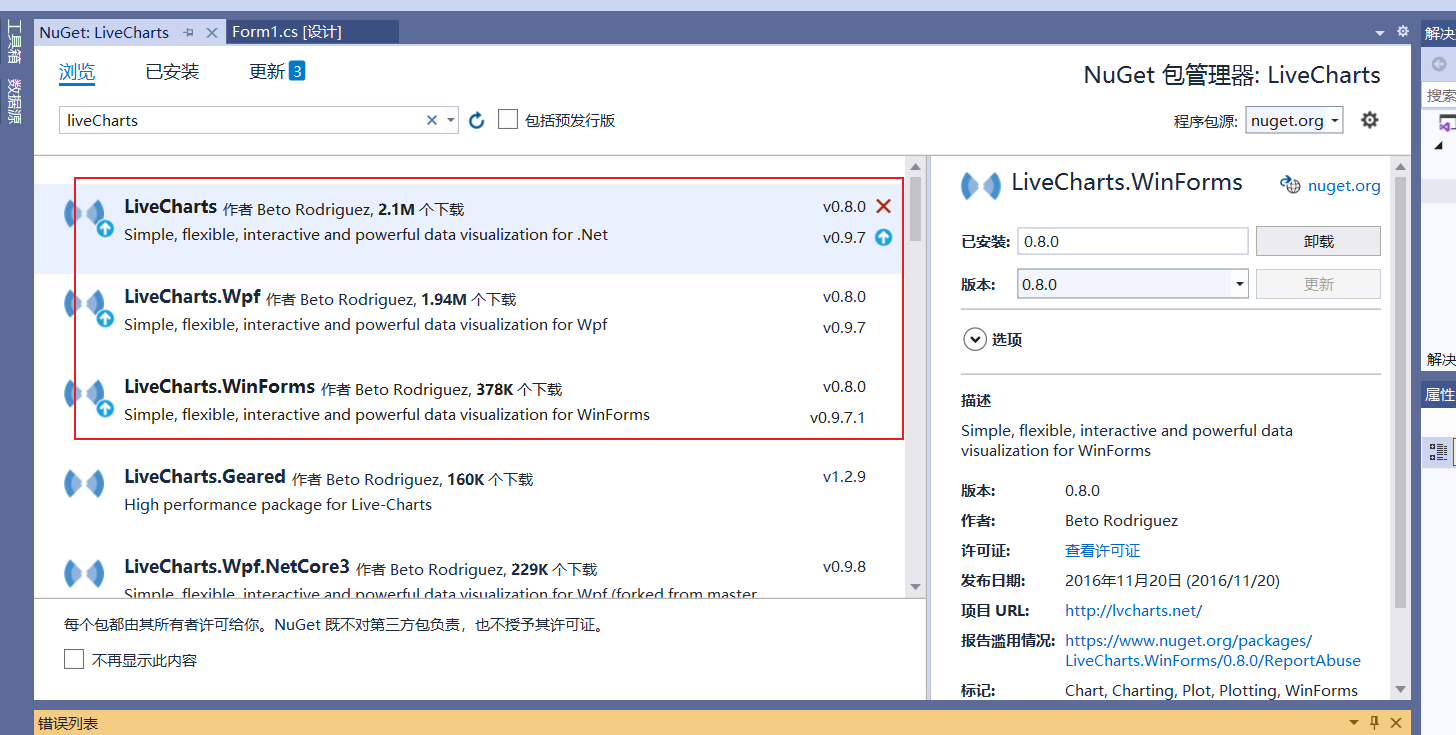Click the 搜索 box in solution explorer
1456x735 pixels.
pyautogui.click(x=1439, y=95)
